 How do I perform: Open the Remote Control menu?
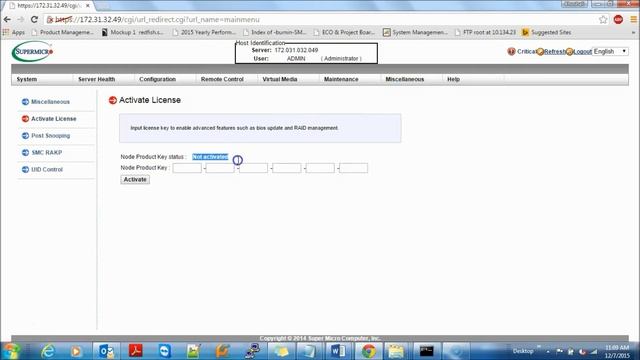point(222,79)
